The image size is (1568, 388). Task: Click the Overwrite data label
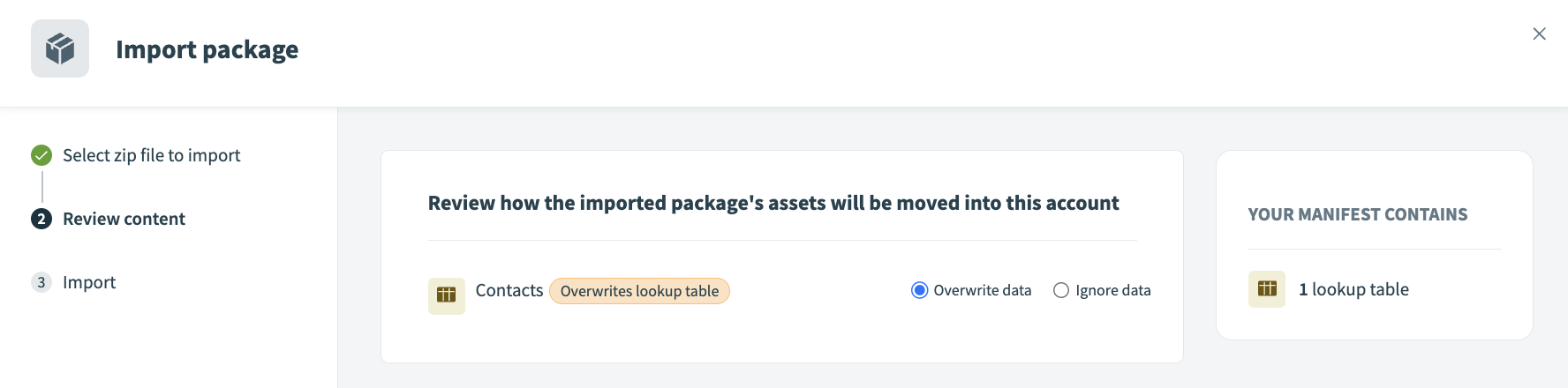[982, 290]
